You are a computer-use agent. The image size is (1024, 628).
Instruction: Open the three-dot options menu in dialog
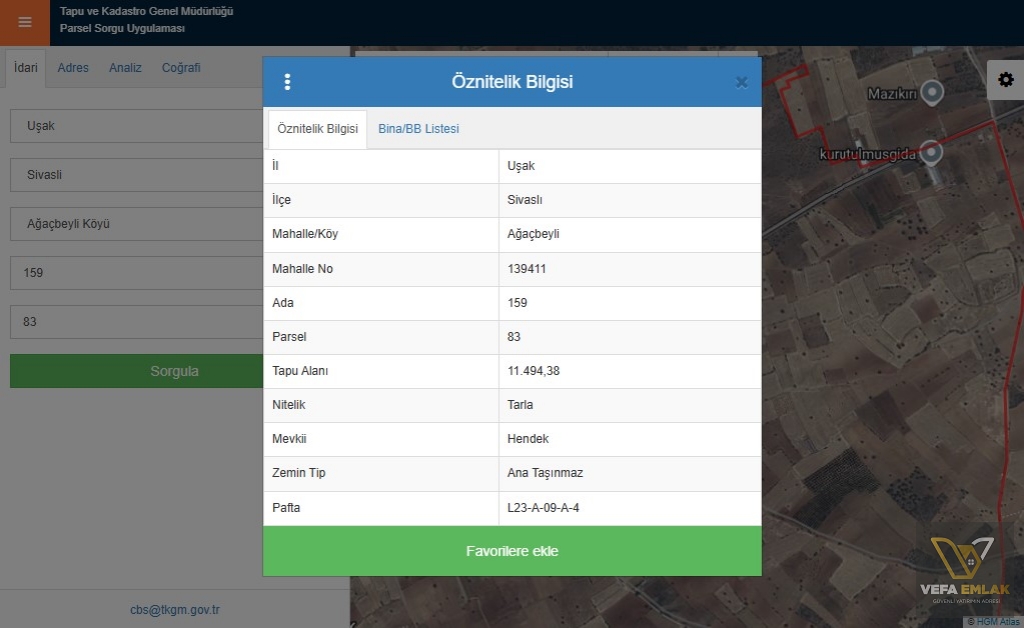(x=287, y=82)
